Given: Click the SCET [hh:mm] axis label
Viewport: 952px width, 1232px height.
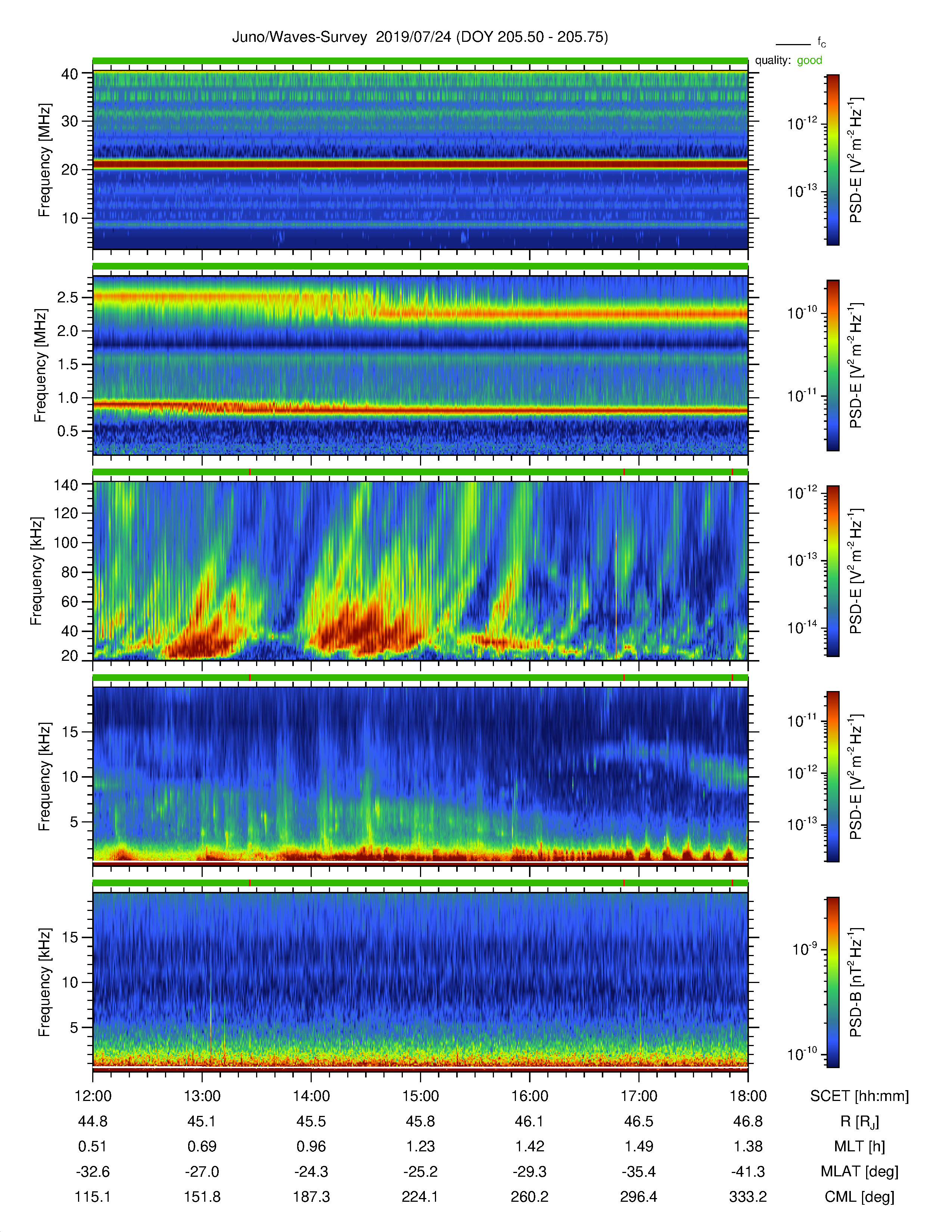Looking at the screenshot, I should 859,1096.
